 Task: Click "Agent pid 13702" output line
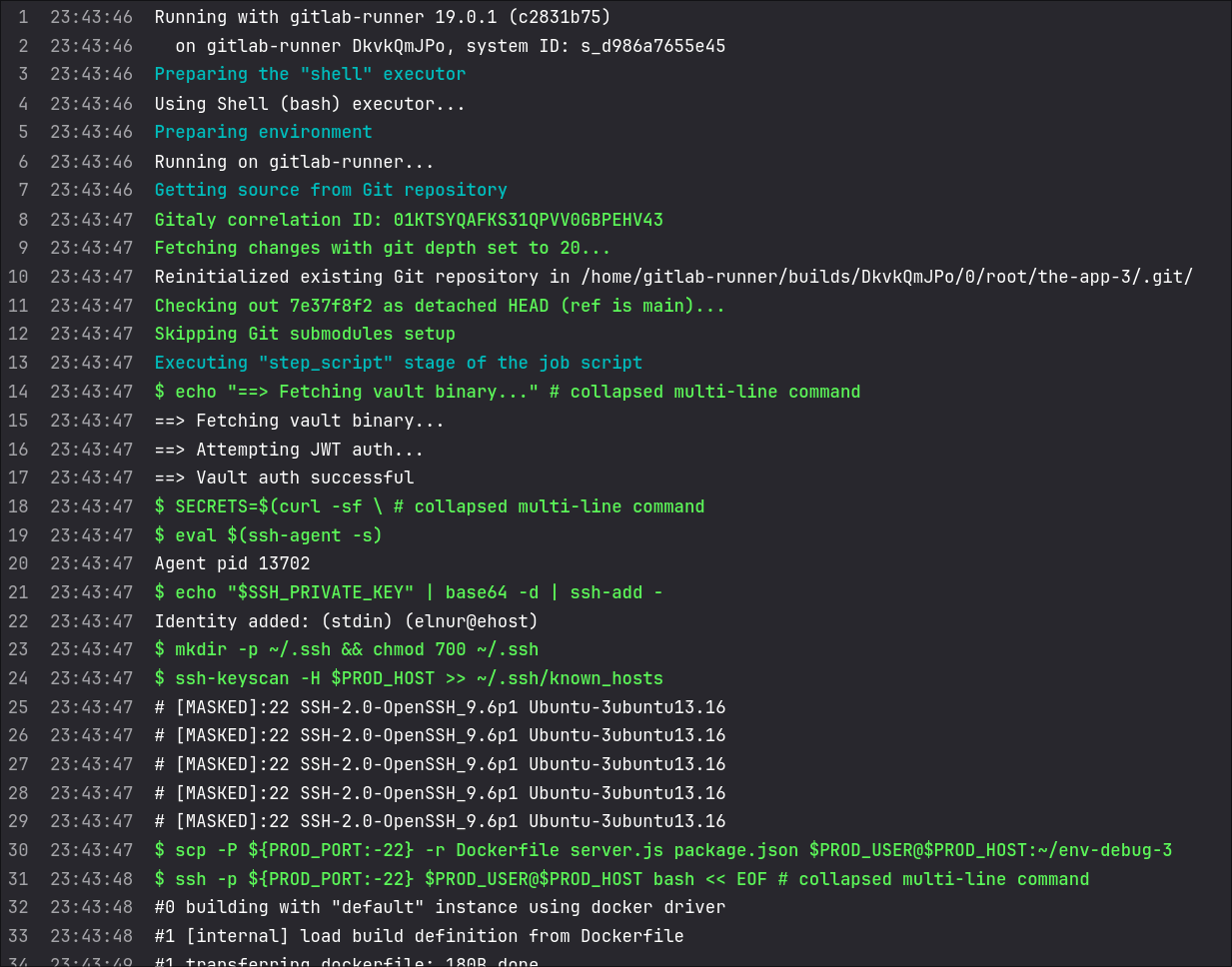coord(232,563)
